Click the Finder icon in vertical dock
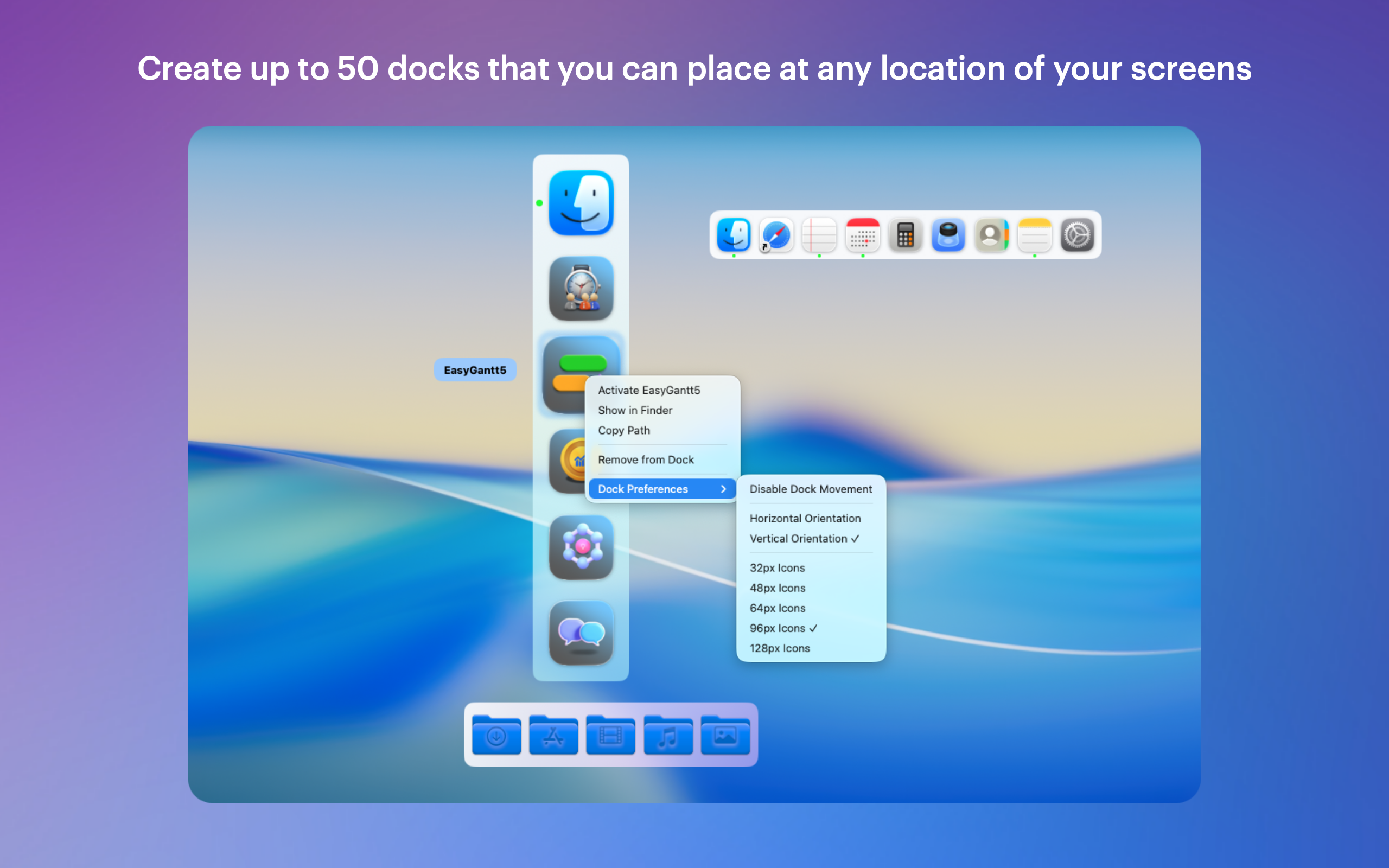The height and width of the screenshot is (868, 1389). tap(581, 203)
